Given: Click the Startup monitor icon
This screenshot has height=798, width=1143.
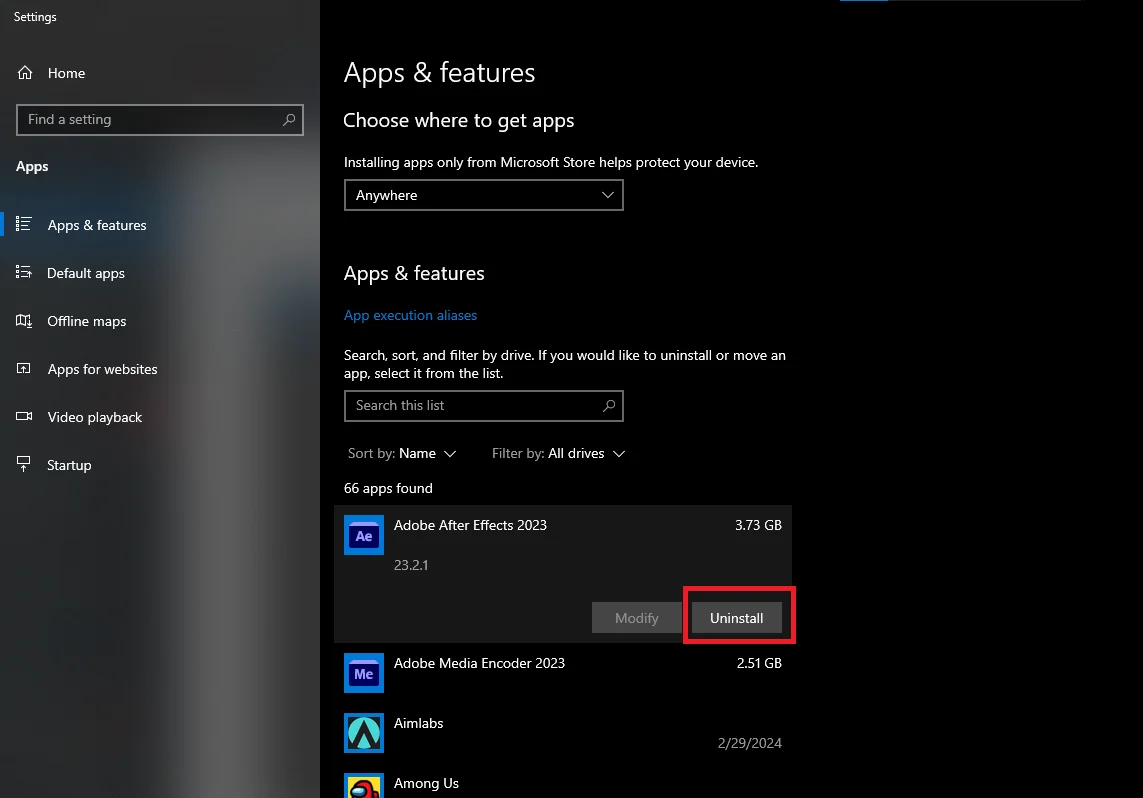Looking at the screenshot, I should tap(24, 464).
